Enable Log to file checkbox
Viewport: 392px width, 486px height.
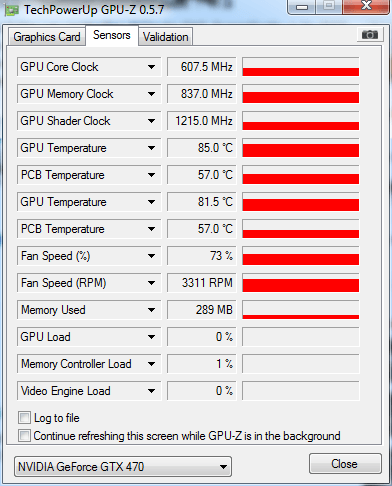(24, 418)
